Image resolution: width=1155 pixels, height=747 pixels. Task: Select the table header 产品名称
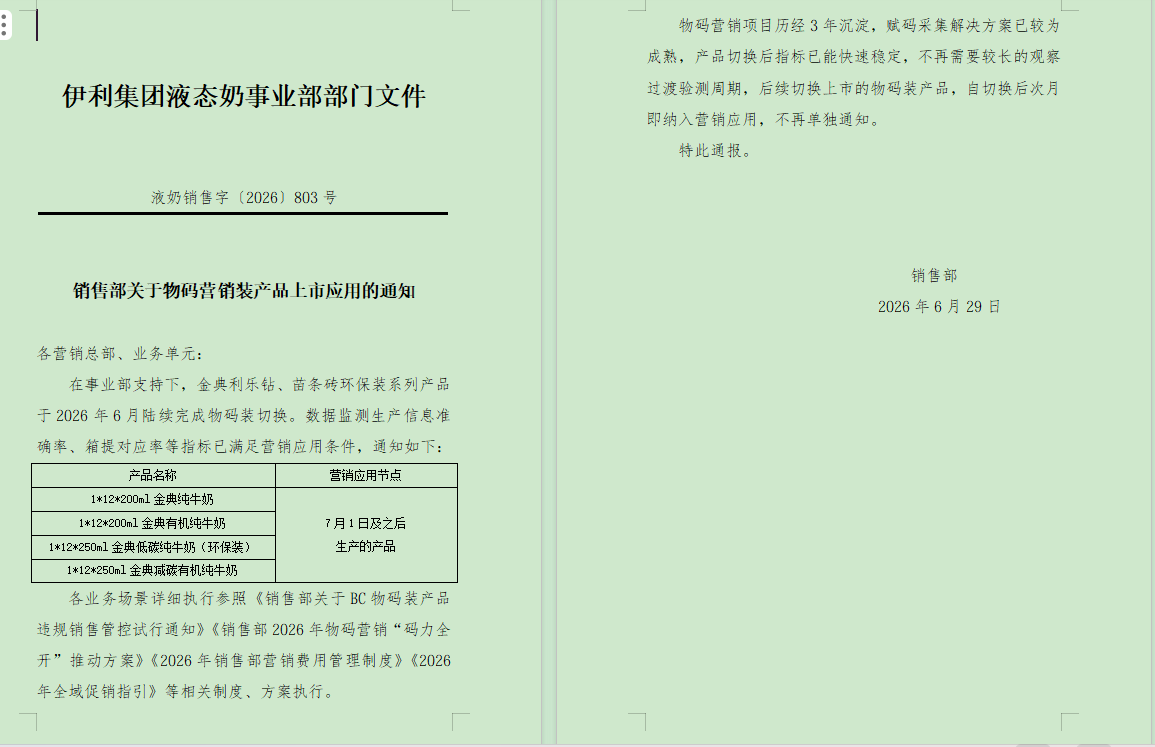pos(152,475)
